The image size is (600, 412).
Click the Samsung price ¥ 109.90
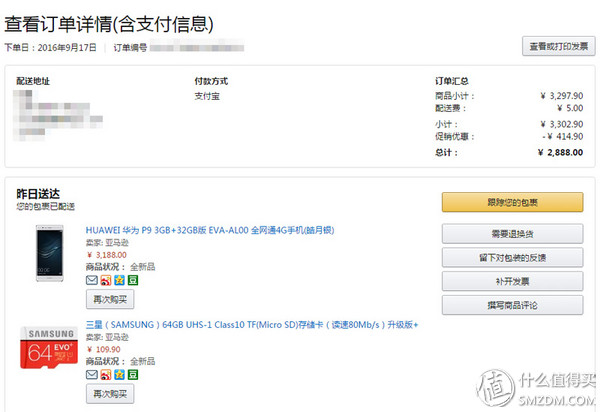coord(104,349)
